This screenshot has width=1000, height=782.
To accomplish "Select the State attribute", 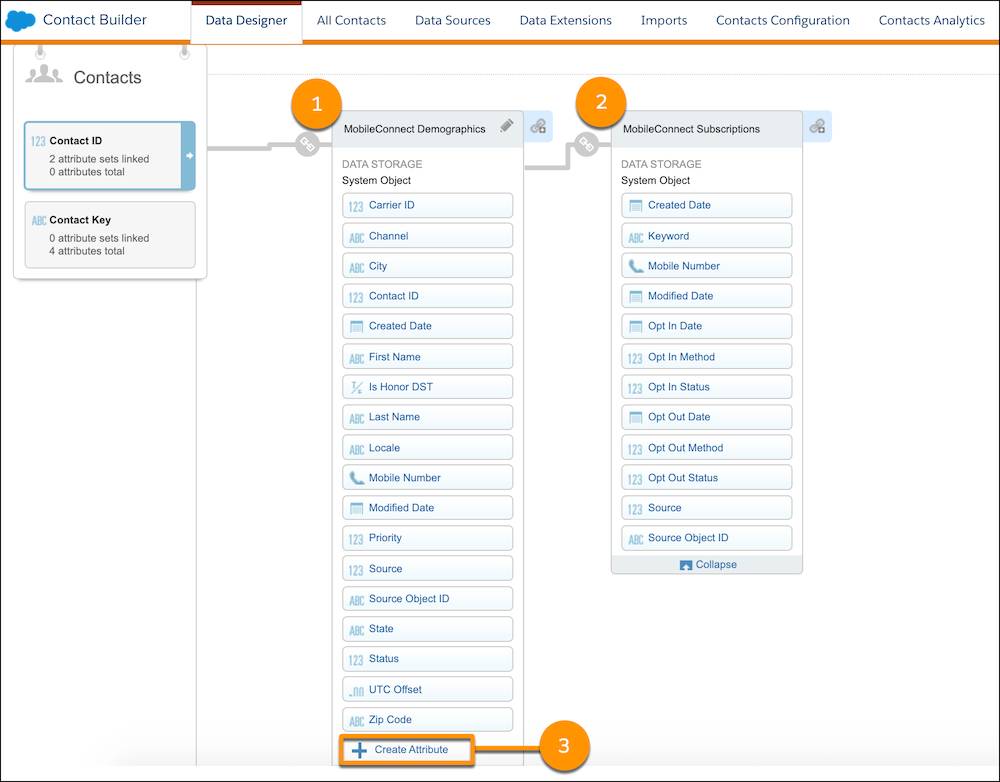I will point(427,629).
